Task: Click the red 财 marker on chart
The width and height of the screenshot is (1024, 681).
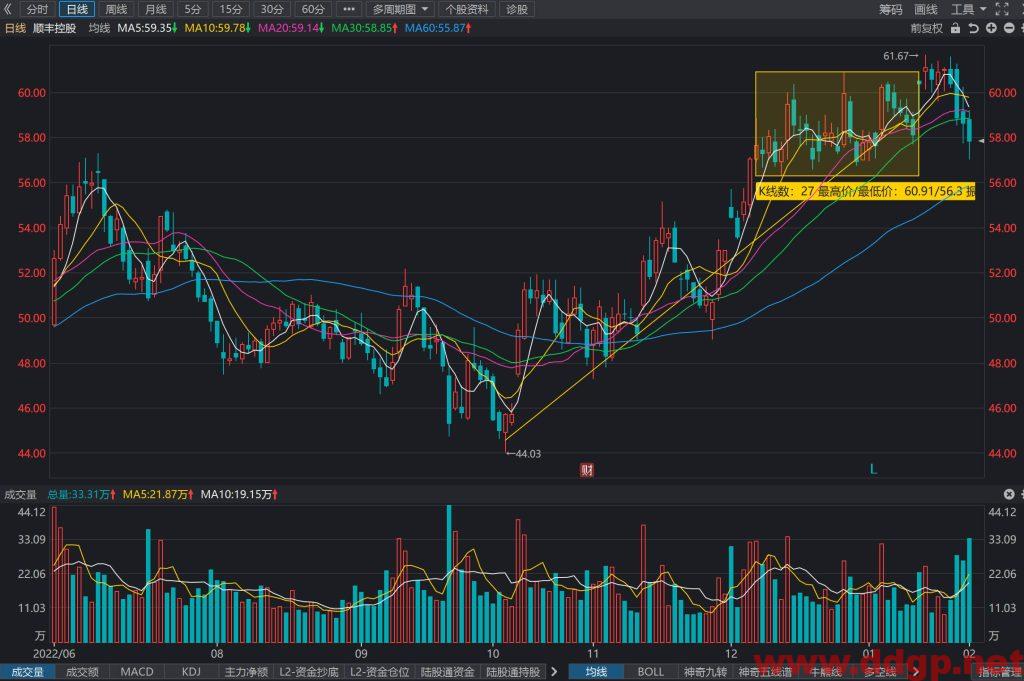Action: pyautogui.click(x=586, y=469)
